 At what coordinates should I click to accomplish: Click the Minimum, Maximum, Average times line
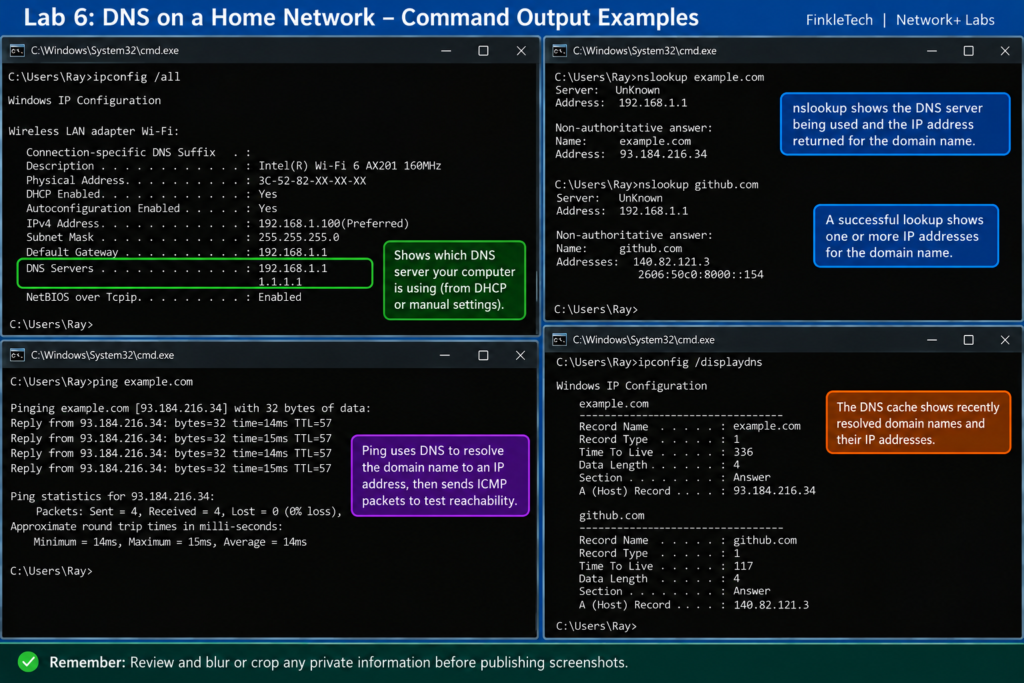(x=170, y=541)
